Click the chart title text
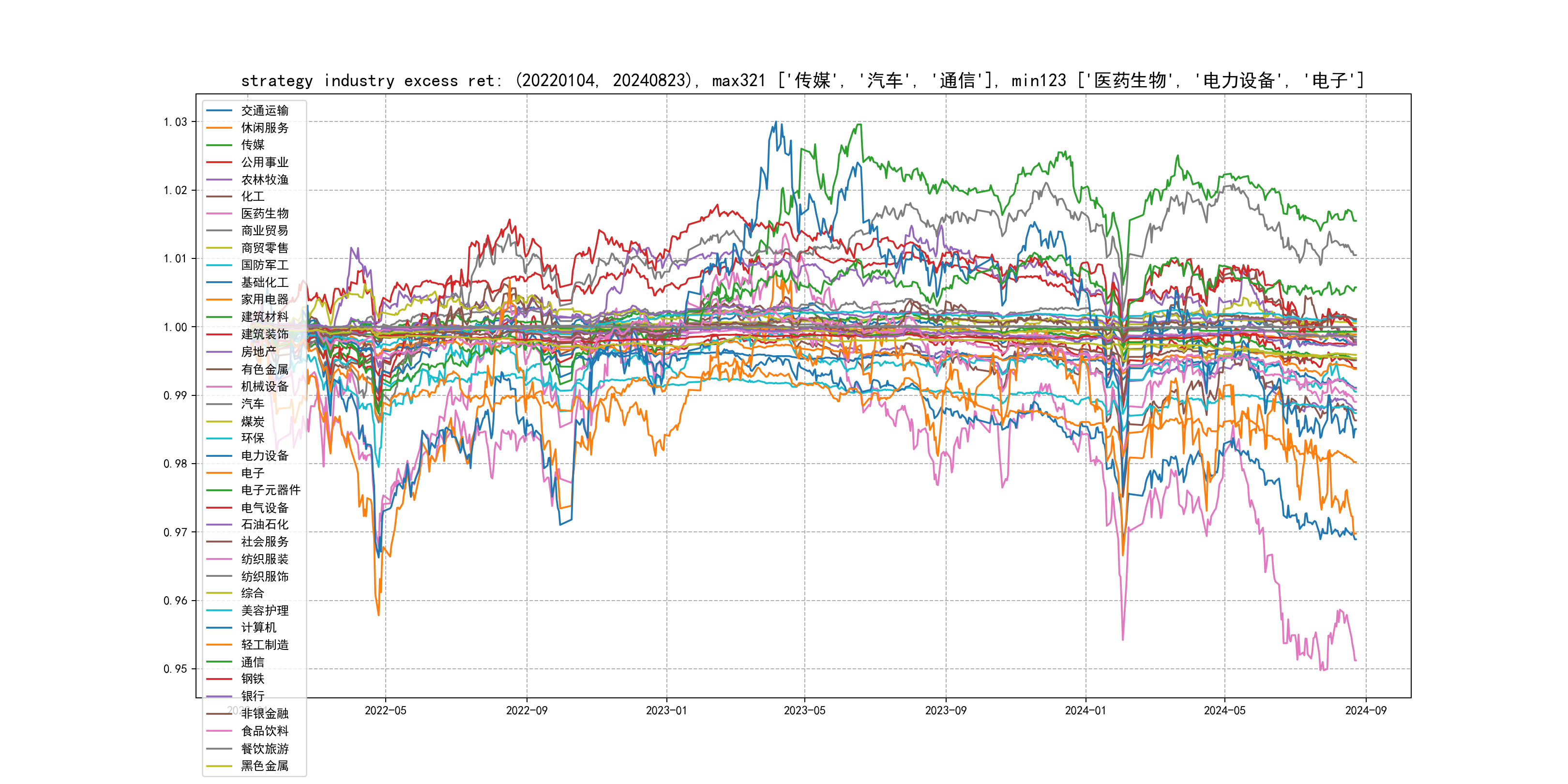This screenshot has width=1568, height=784. click(x=802, y=80)
